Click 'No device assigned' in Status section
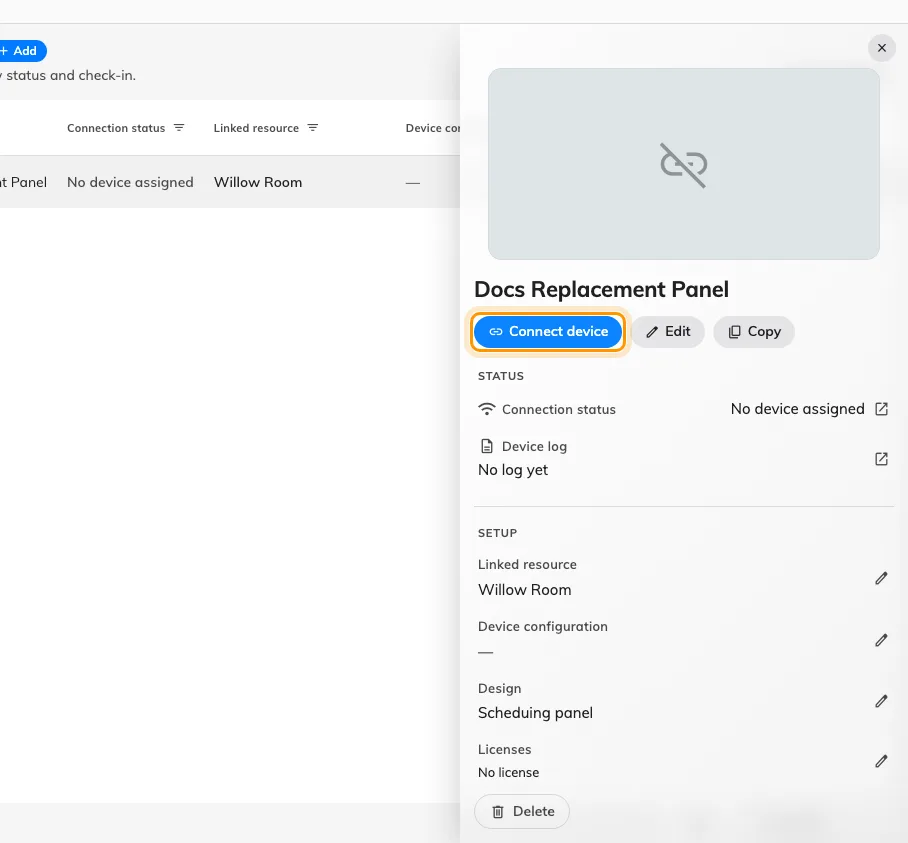The height and width of the screenshot is (843, 908). [x=797, y=409]
